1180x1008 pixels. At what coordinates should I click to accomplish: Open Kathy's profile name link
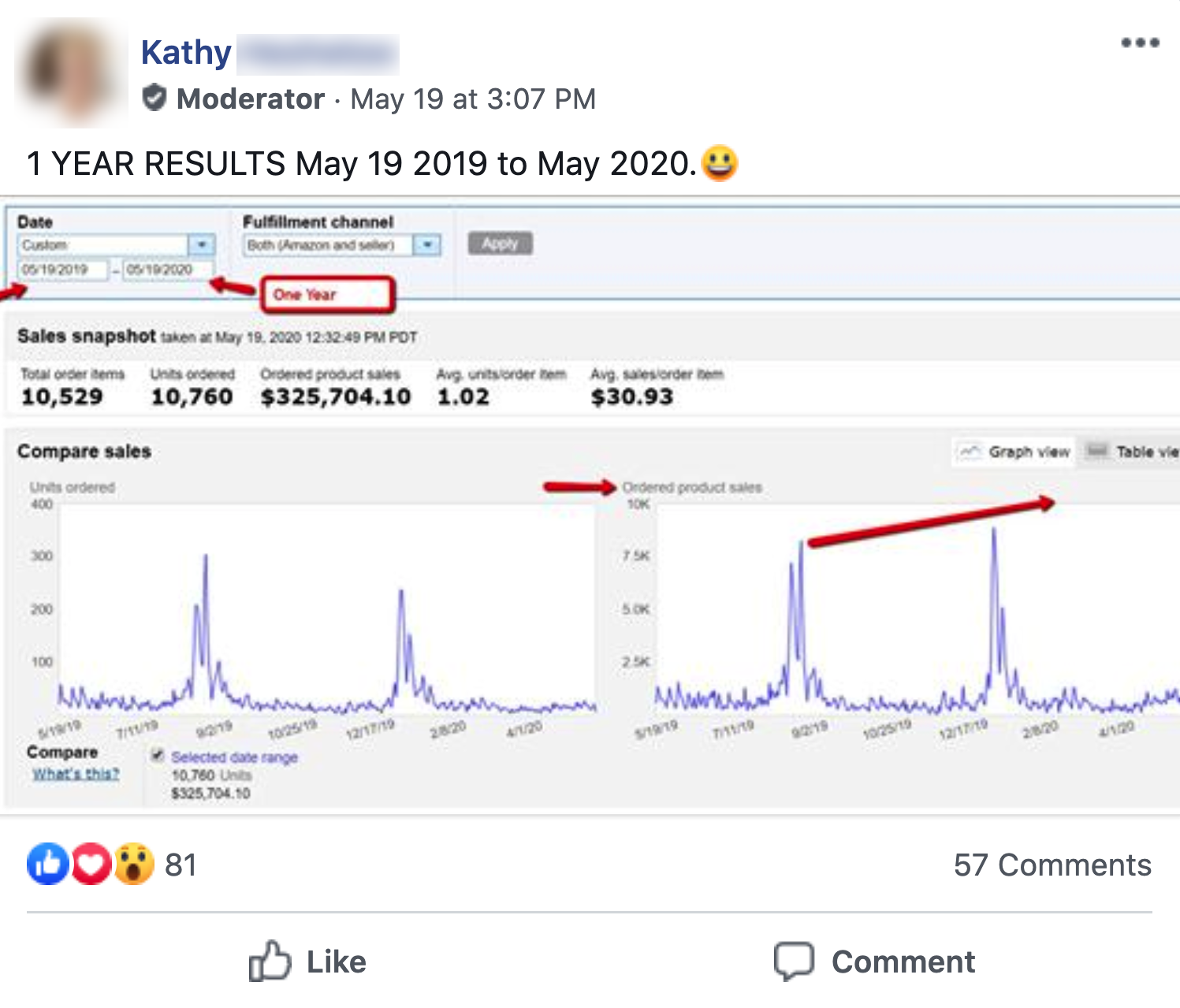click(x=187, y=53)
